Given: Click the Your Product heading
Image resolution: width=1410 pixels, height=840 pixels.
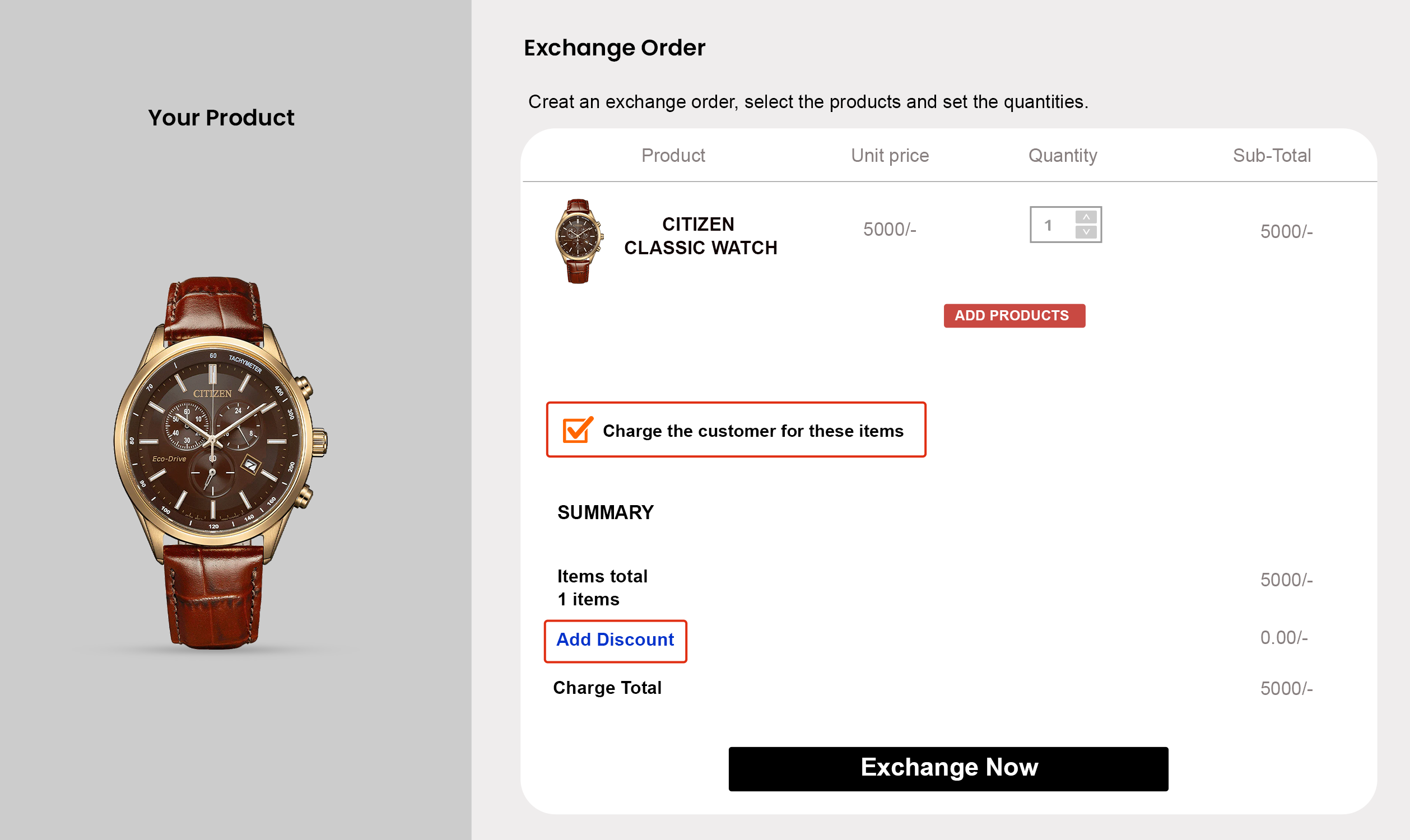Looking at the screenshot, I should point(221,118).
